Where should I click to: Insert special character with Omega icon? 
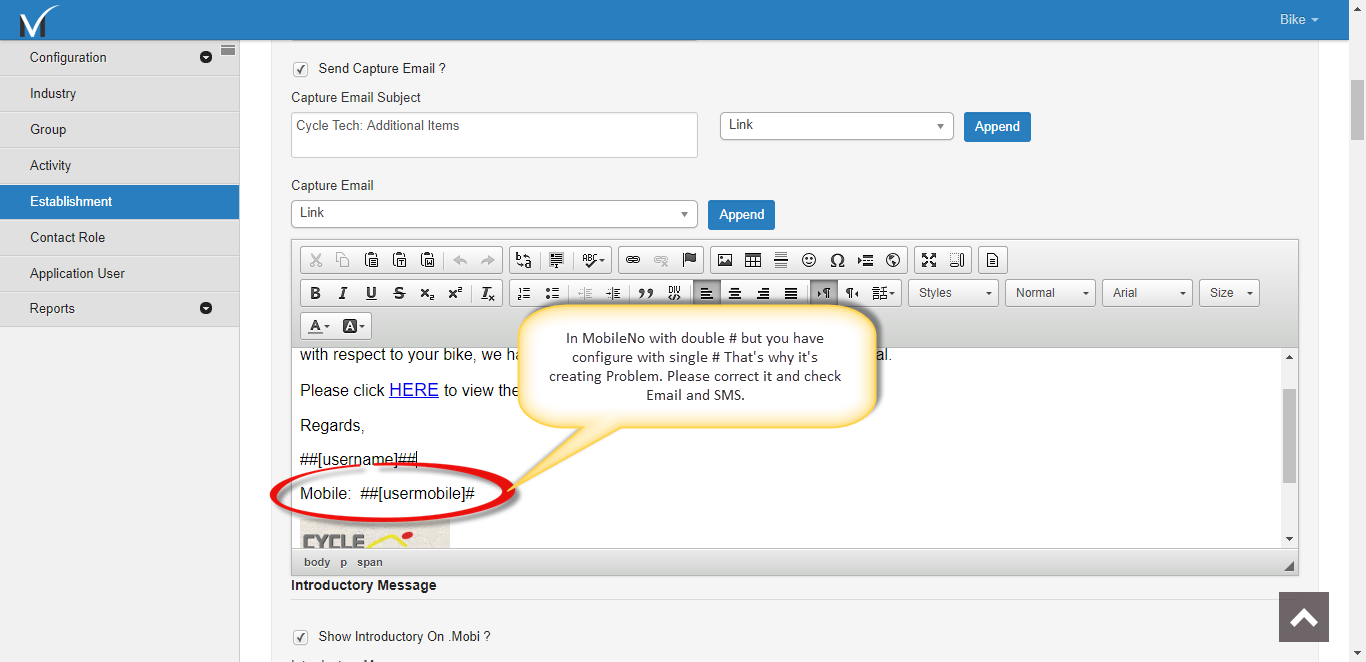click(x=837, y=260)
